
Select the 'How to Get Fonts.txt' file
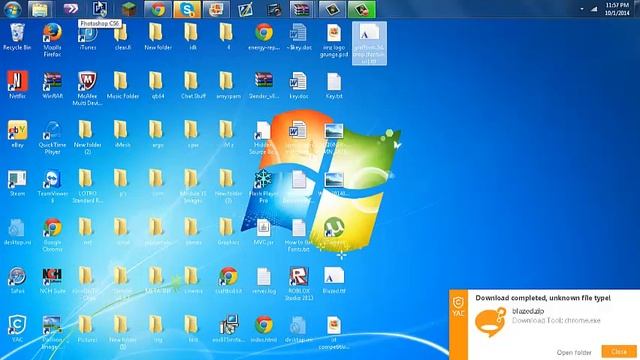pyautogui.click(x=299, y=235)
